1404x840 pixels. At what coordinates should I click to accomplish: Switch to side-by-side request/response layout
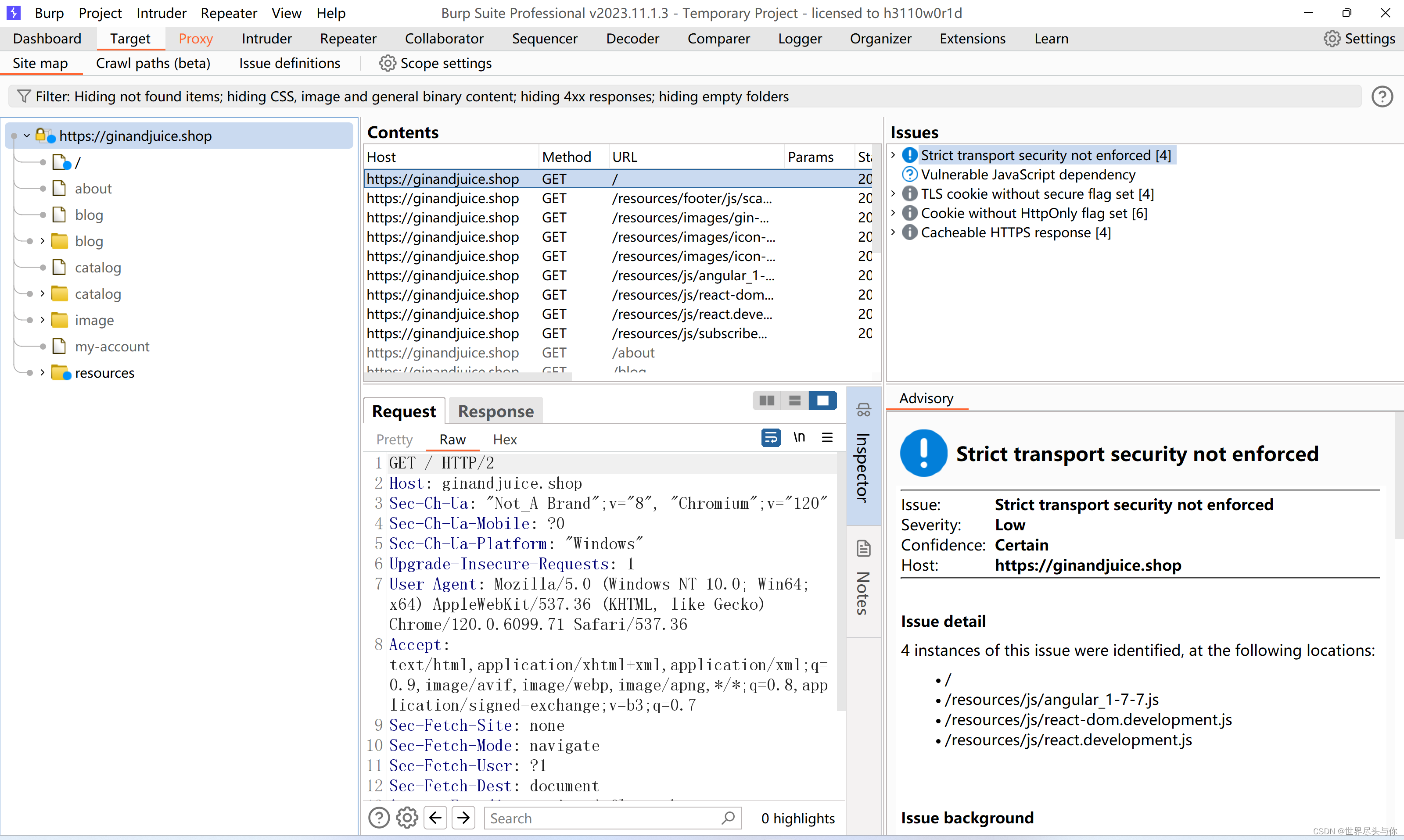766,401
